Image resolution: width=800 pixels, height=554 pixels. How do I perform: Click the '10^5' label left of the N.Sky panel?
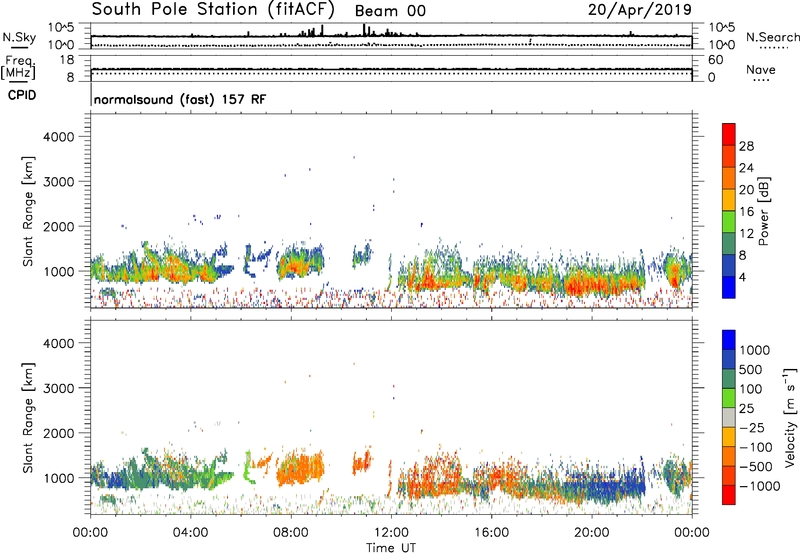click(61, 27)
